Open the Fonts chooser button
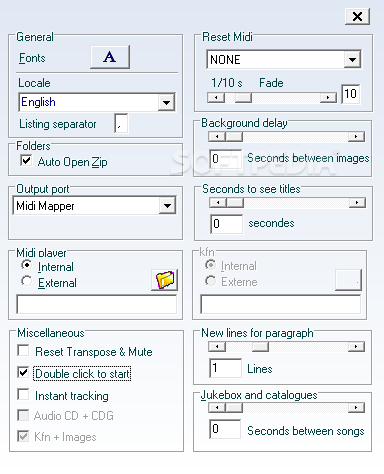The image size is (384, 474). [110, 57]
